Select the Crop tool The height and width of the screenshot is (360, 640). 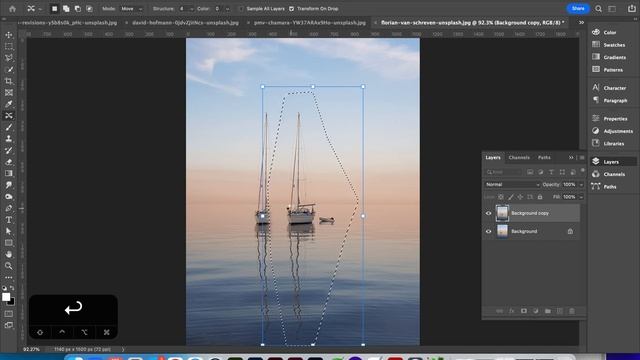point(9,81)
